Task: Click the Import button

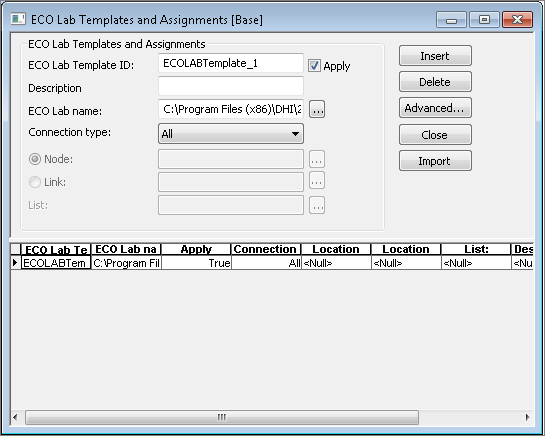Action: click(x=435, y=161)
